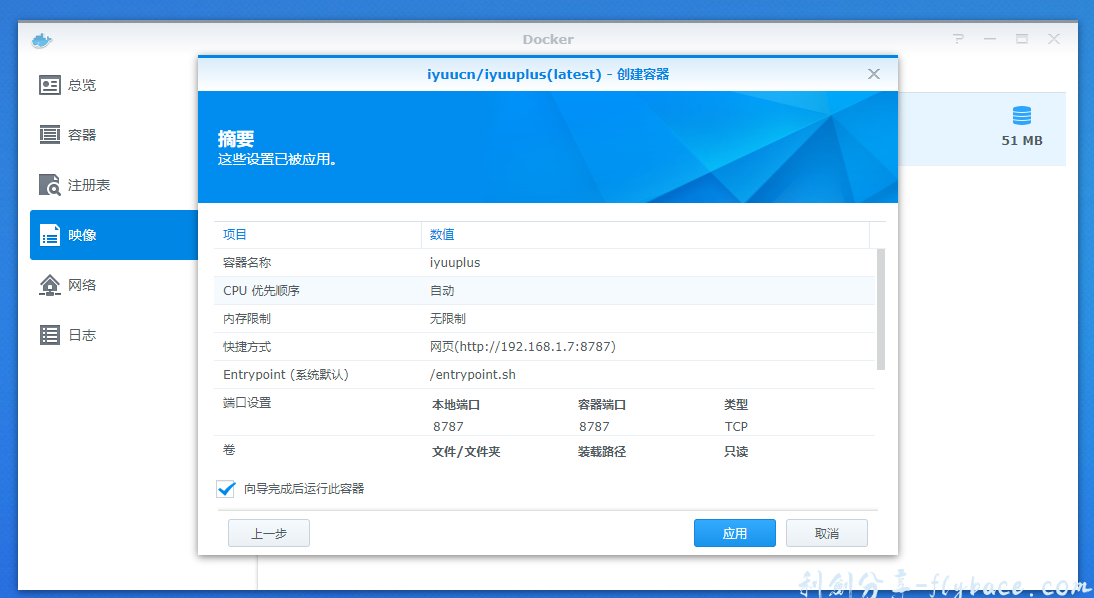Image resolution: width=1094 pixels, height=598 pixels.
Task: Apply settings with the 应用 button
Action: point(734,533)
